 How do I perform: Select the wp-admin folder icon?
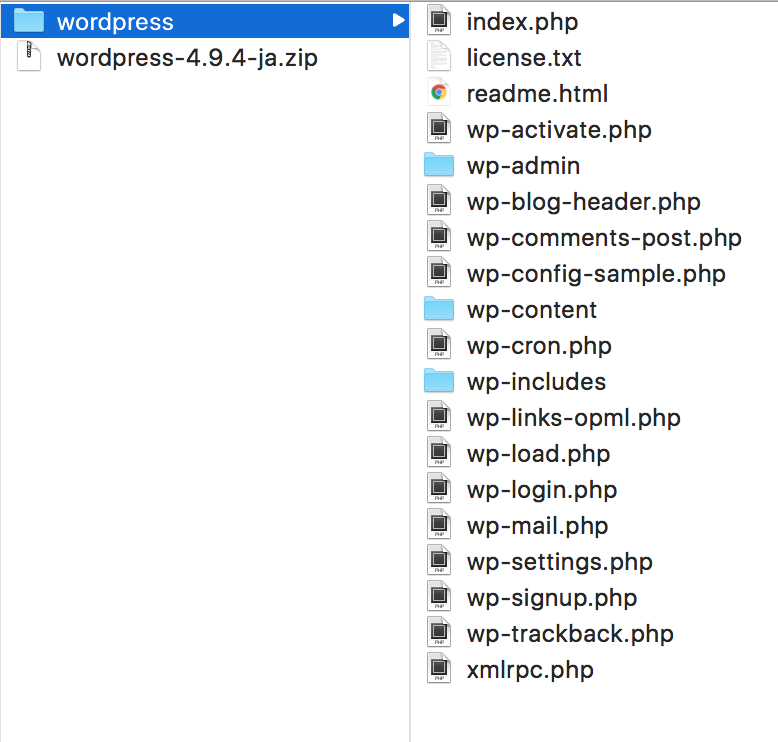(x=439, y=165)
